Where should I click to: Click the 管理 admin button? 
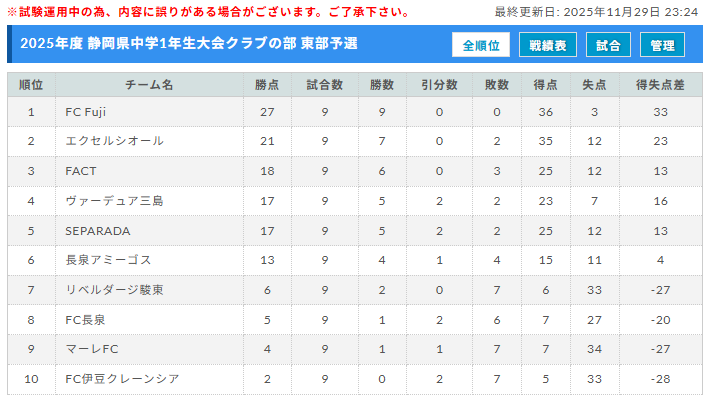662,46
